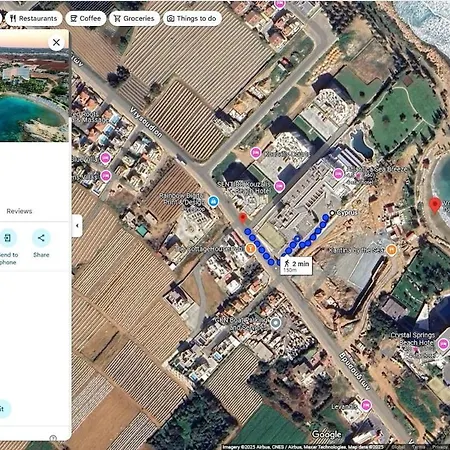Filter map by Groceries
Screen dimensions: 450x450
[x=134, y=18]
